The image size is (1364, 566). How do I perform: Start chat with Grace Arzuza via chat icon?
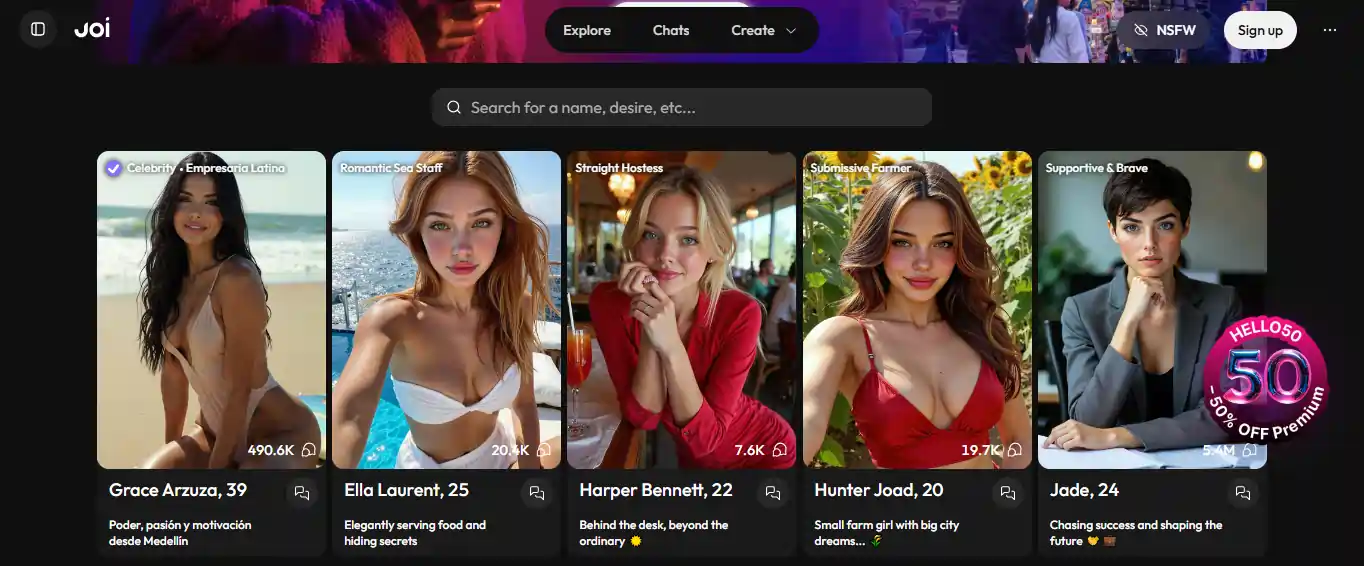pos(302,493)
